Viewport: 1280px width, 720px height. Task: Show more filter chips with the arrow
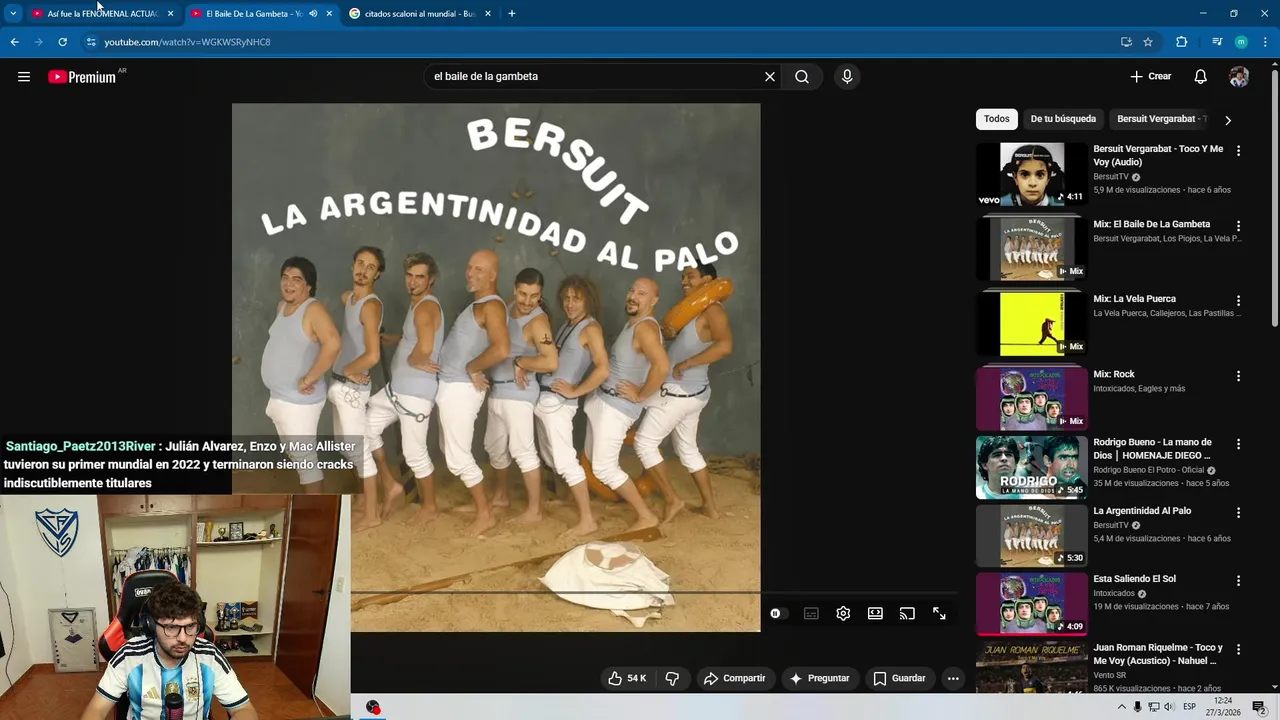pos(1228,120)
